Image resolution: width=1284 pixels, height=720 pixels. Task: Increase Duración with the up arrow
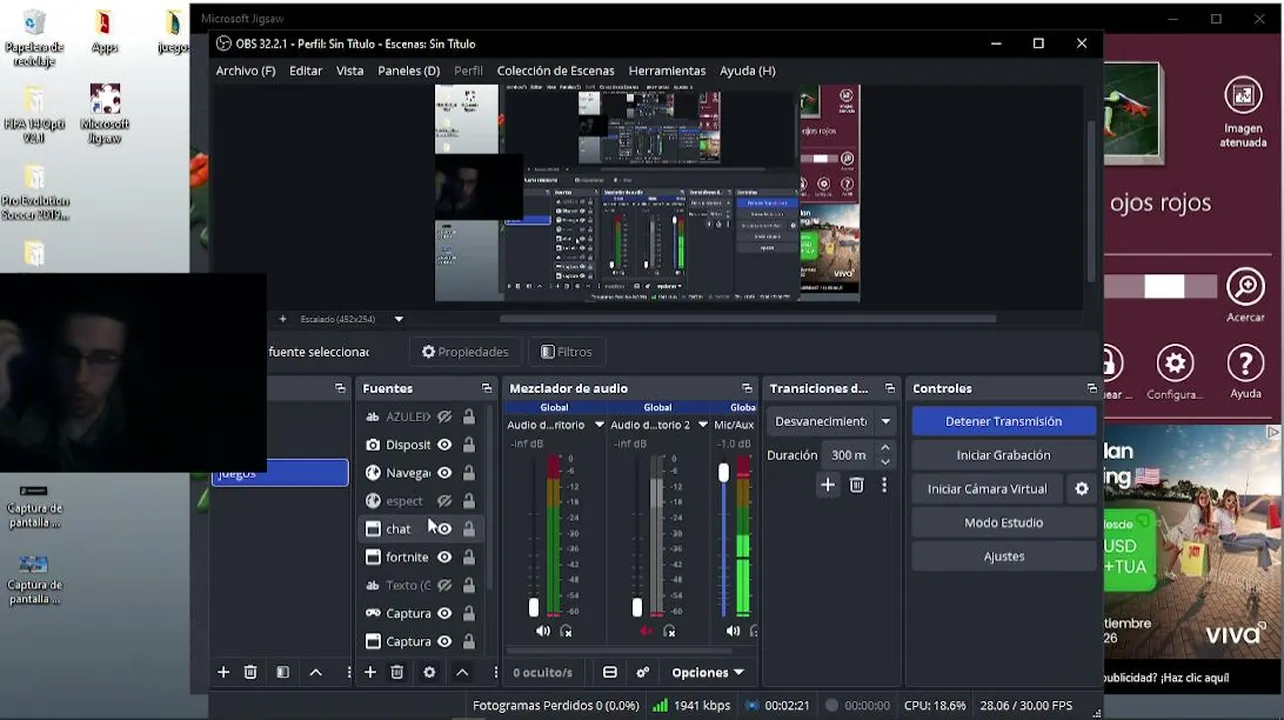coord(885,449)
